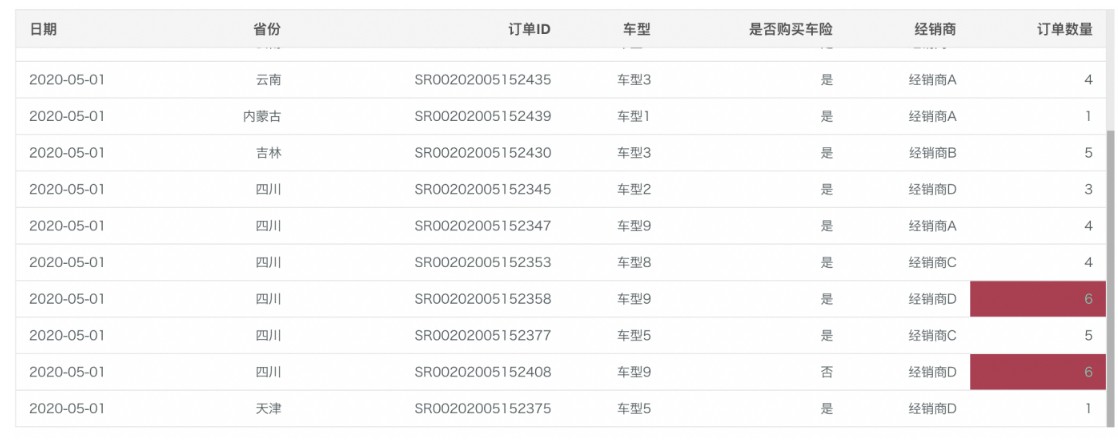The image size is (1118, 440).
Task: Click quantity 3 in the SR00202005152345 row
Action: pos(1089,190)
